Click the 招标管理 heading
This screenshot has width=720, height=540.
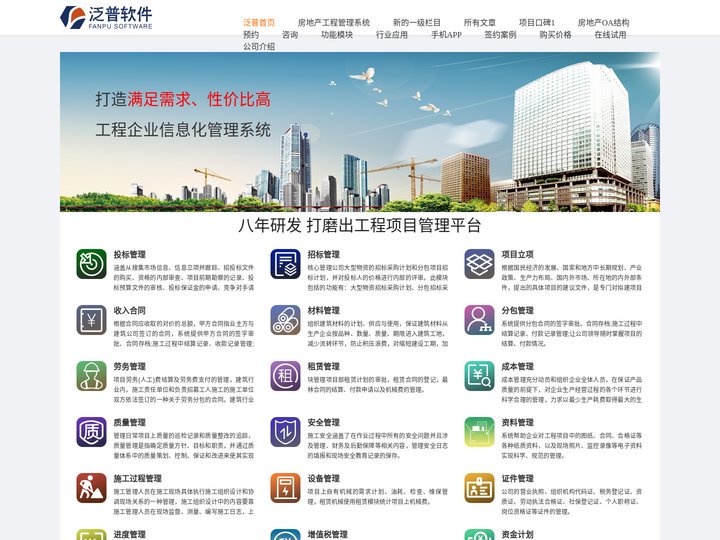(324, 254)
